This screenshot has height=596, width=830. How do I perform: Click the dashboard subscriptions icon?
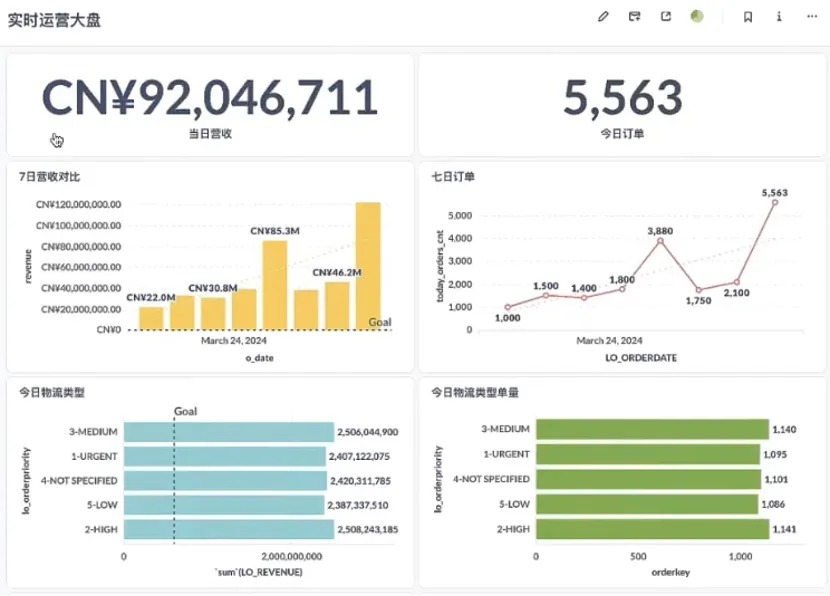click(x=634, y=17)
